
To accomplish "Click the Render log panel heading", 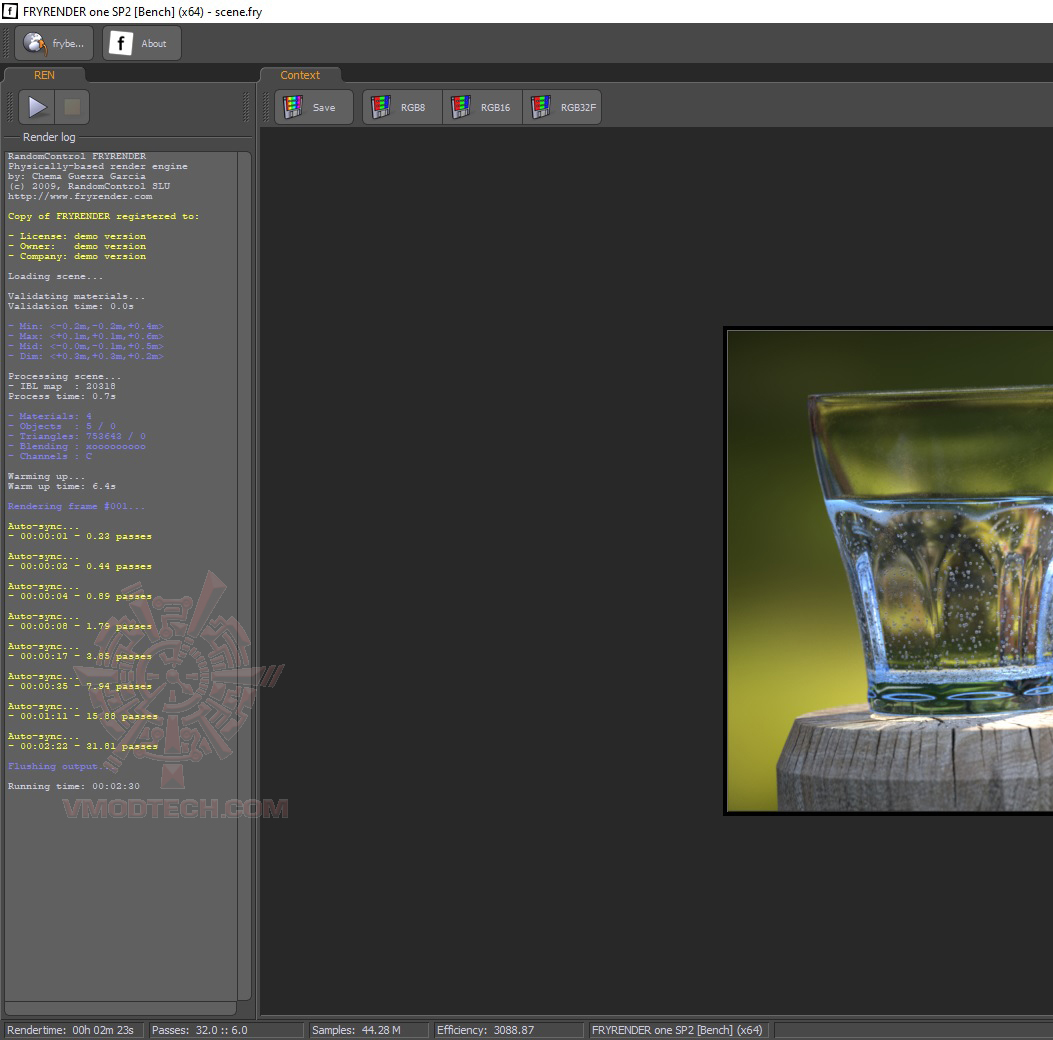I will click(49, 137).
